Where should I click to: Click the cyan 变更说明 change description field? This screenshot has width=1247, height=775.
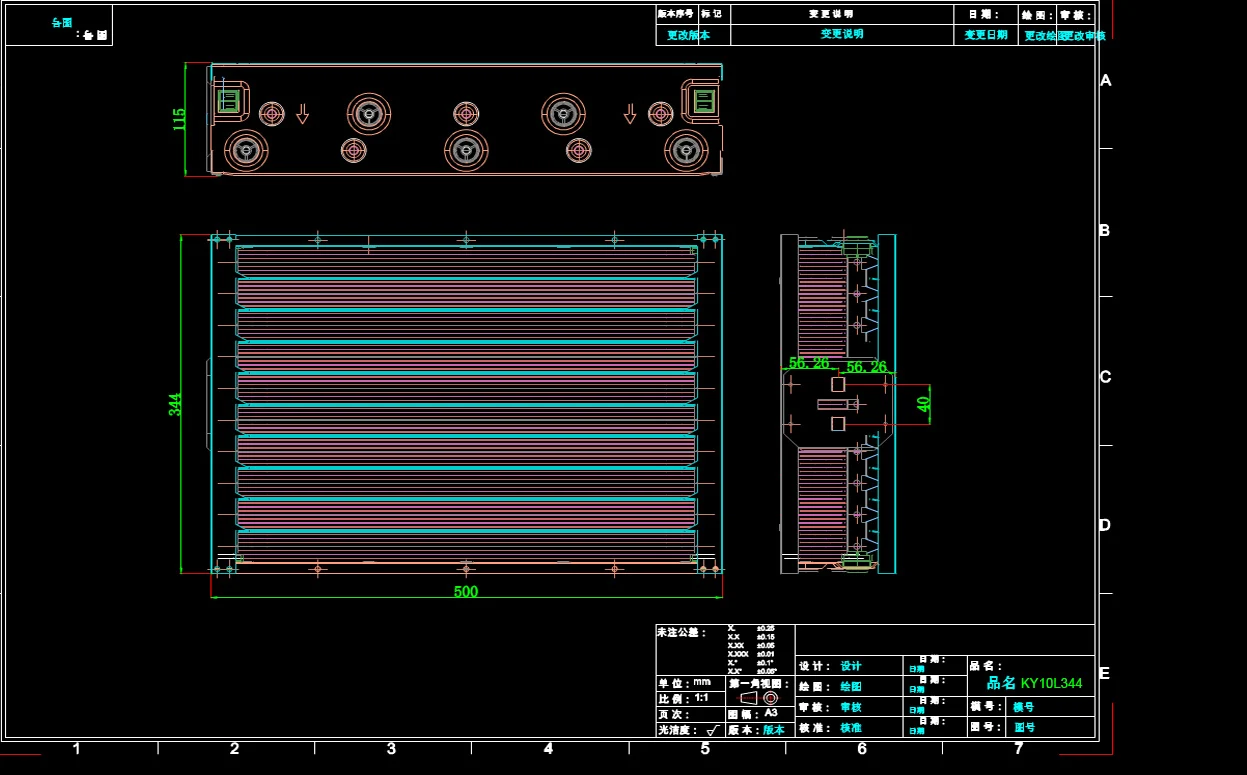coord(842,34)
